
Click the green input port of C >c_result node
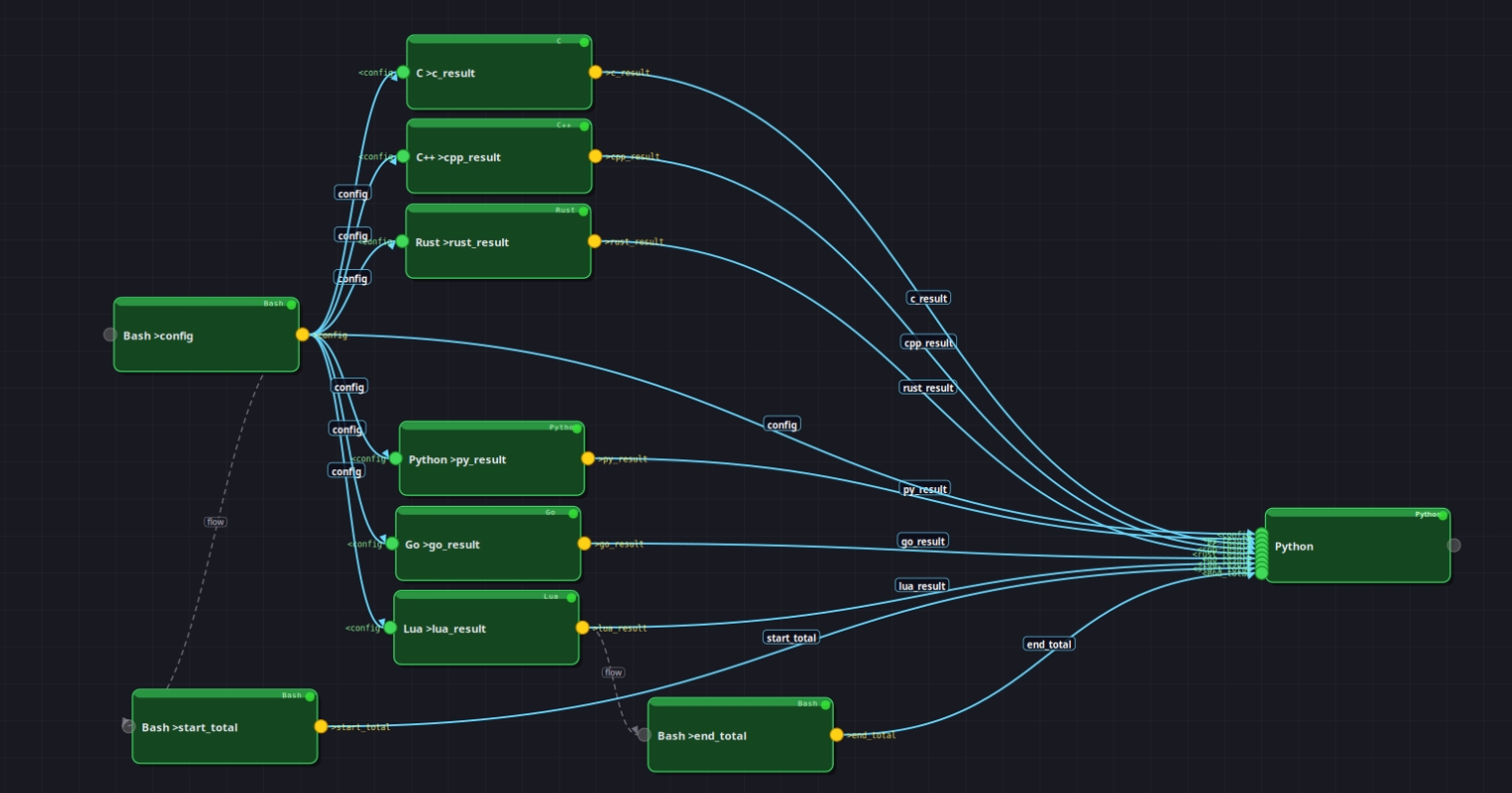[404, 71]
